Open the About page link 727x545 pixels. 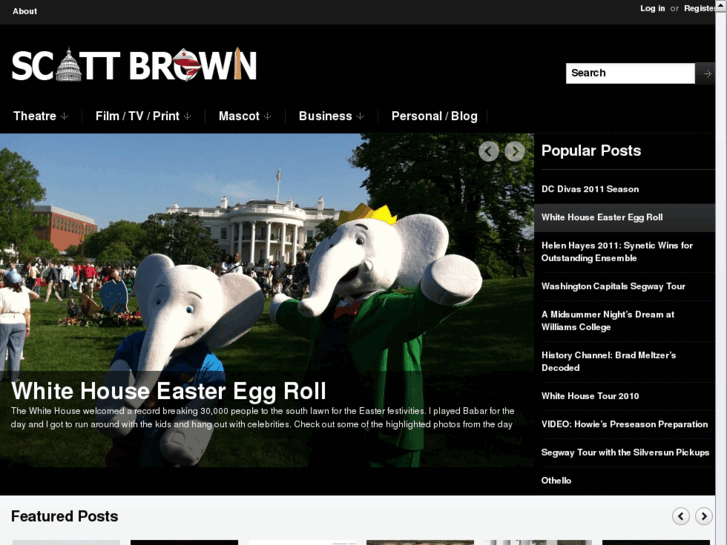25,11
